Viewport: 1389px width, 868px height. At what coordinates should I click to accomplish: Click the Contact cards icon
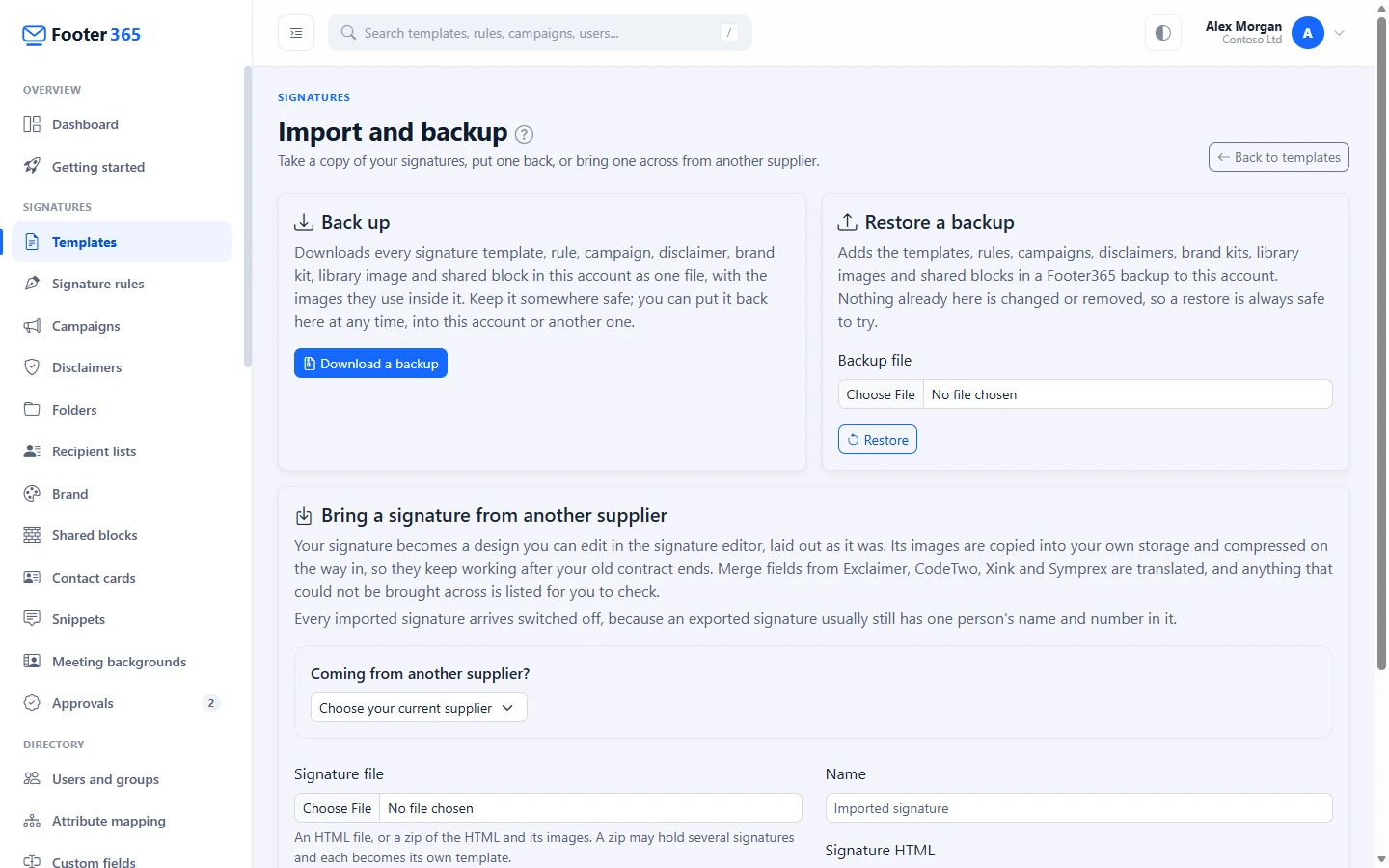[x=32, y=578]
